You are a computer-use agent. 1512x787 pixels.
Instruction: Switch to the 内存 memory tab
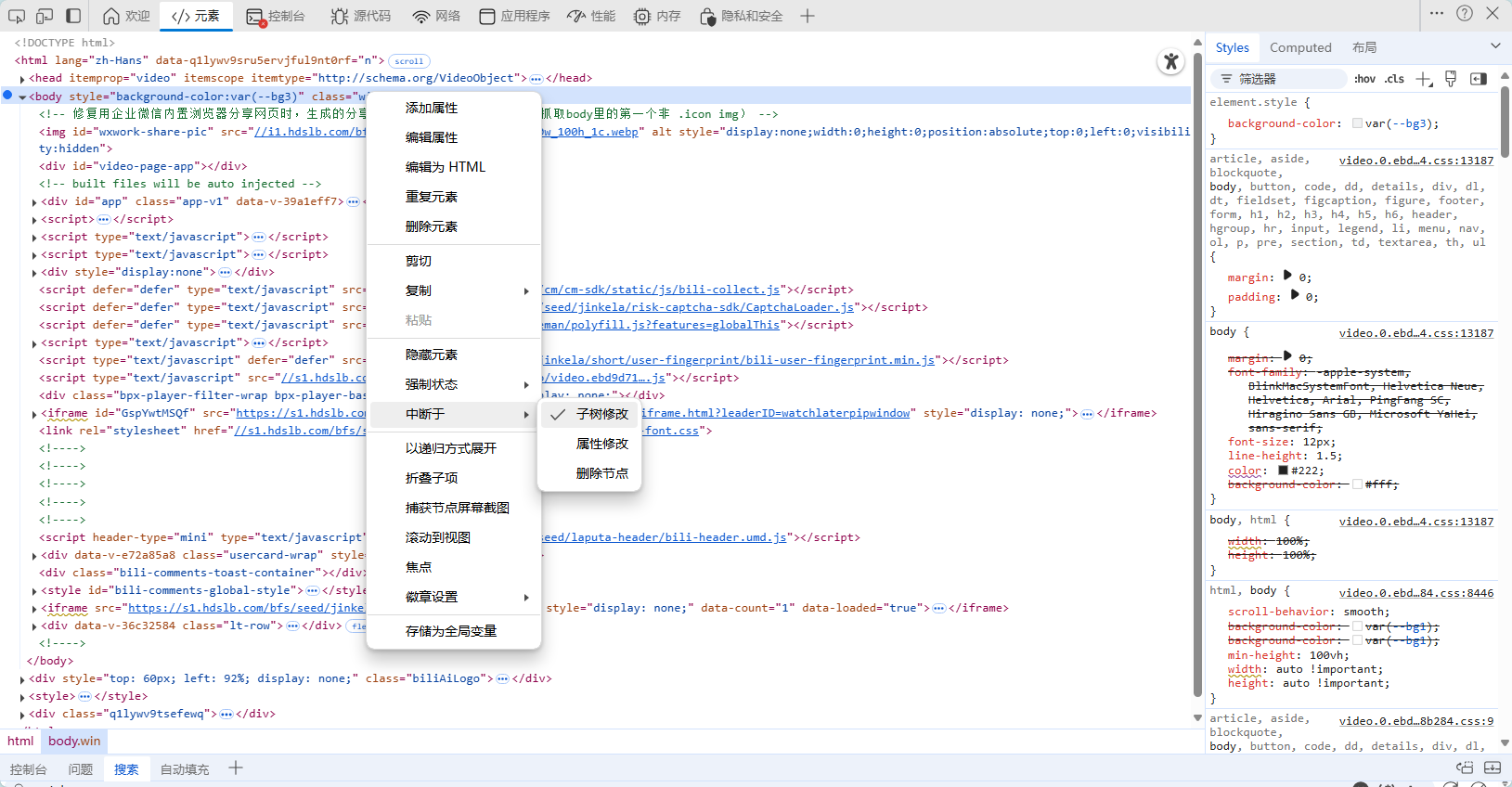[657, 16]
